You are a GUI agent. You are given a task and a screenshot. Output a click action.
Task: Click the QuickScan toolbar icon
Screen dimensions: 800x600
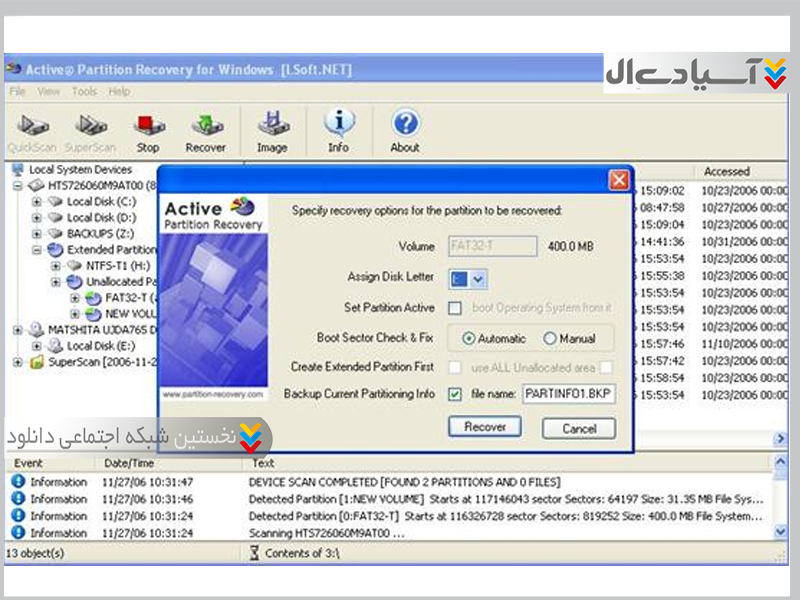34,127
